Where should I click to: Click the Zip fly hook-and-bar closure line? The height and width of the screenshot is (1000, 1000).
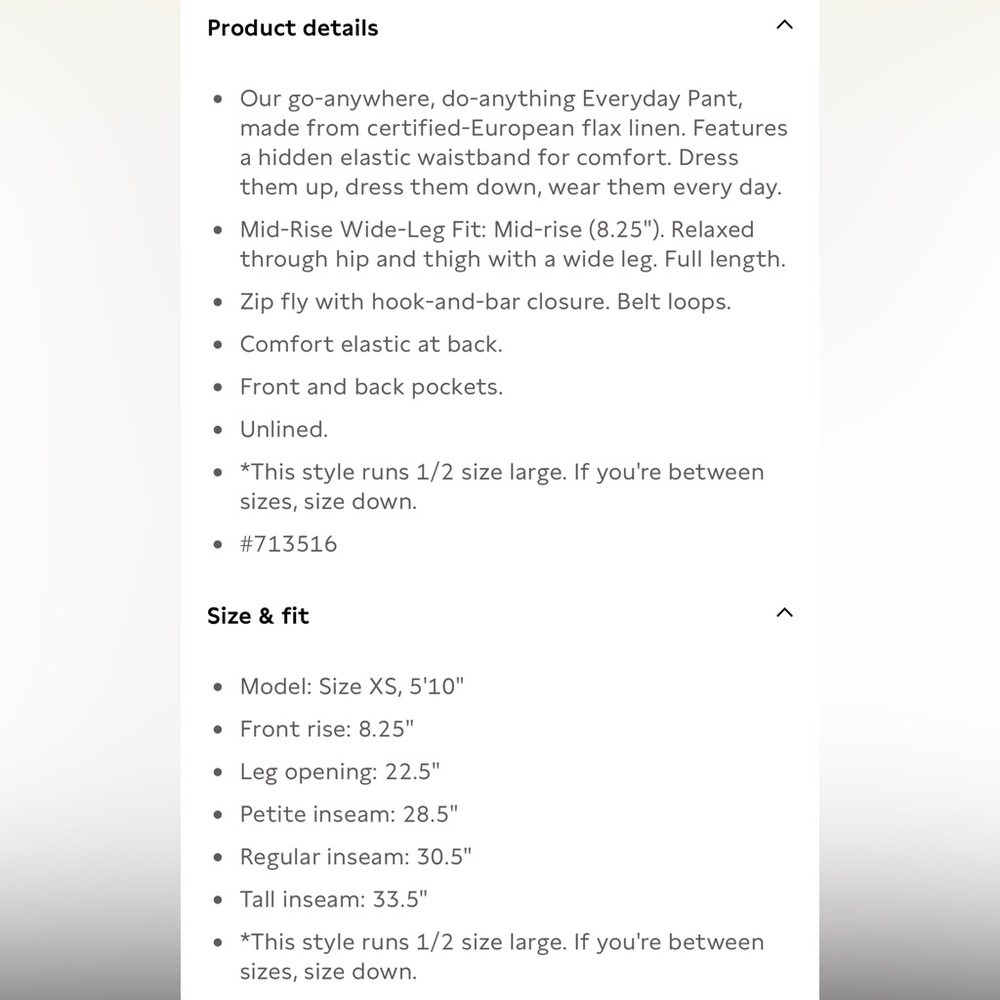(x=485, y=302)
